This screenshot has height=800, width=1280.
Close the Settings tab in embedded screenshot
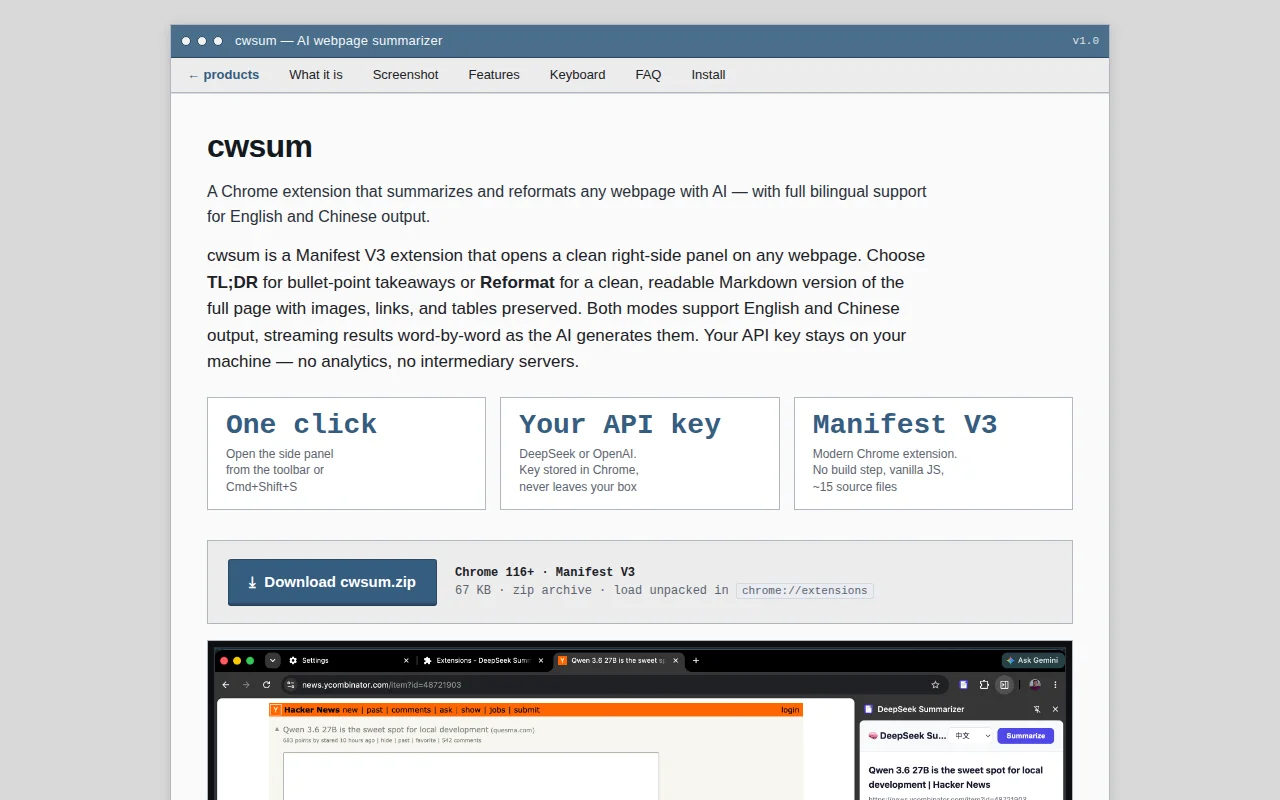click(406, 660)
